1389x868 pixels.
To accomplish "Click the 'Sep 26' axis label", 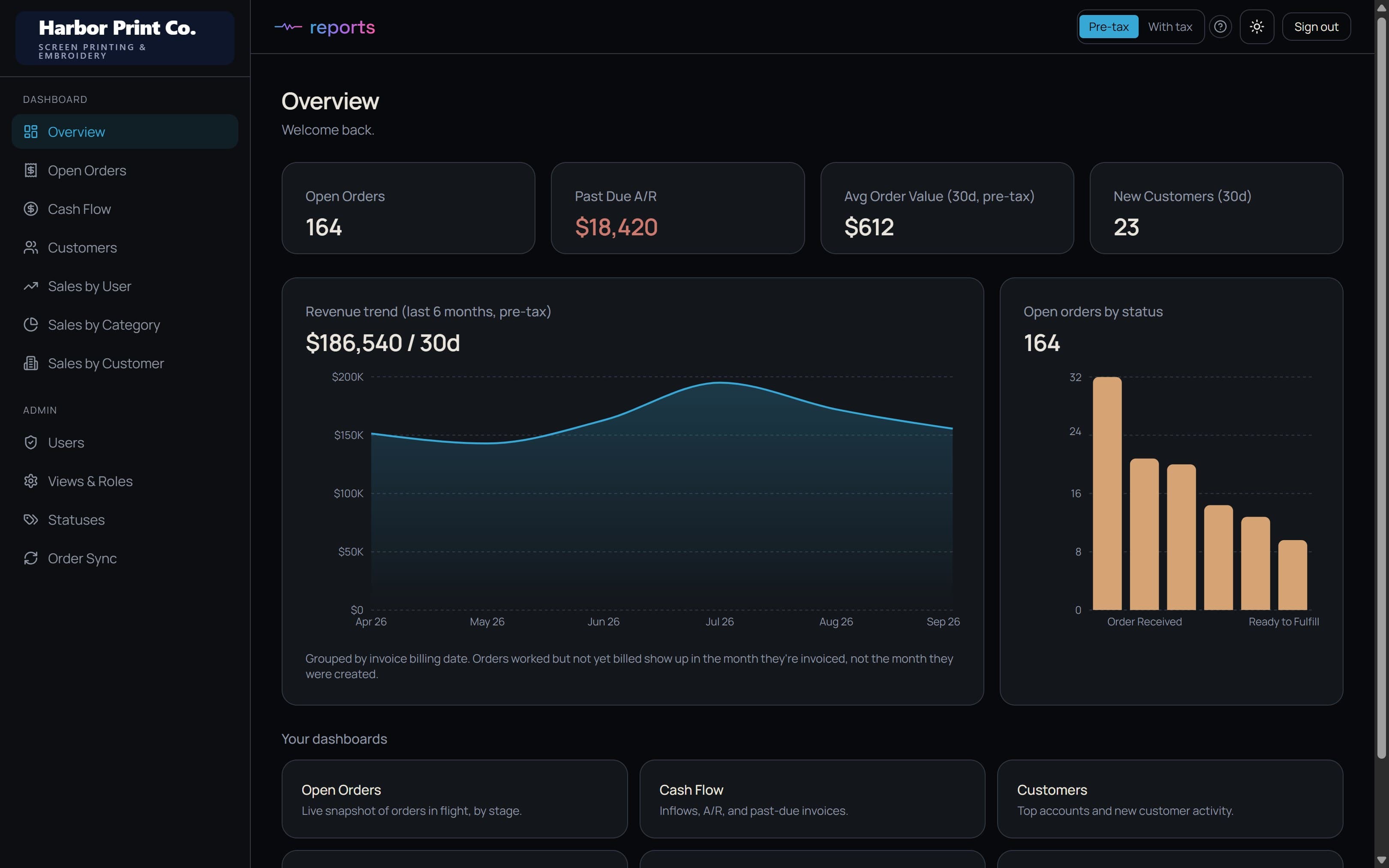I will coord(943,621).
